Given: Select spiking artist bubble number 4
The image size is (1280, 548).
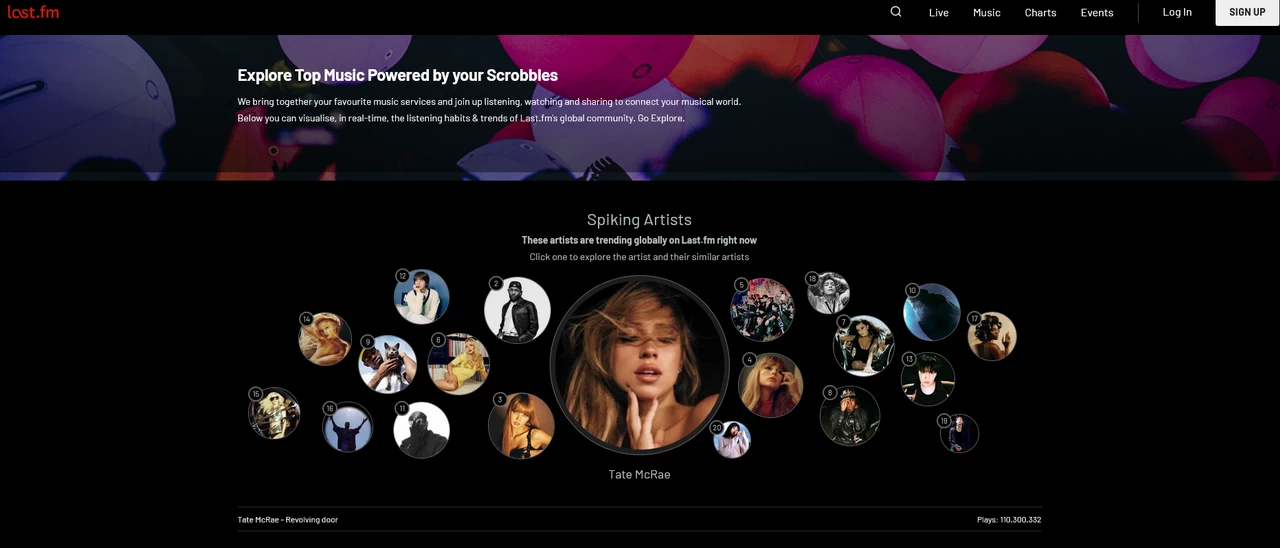Looking at the screenshot, I should (770, 385).
